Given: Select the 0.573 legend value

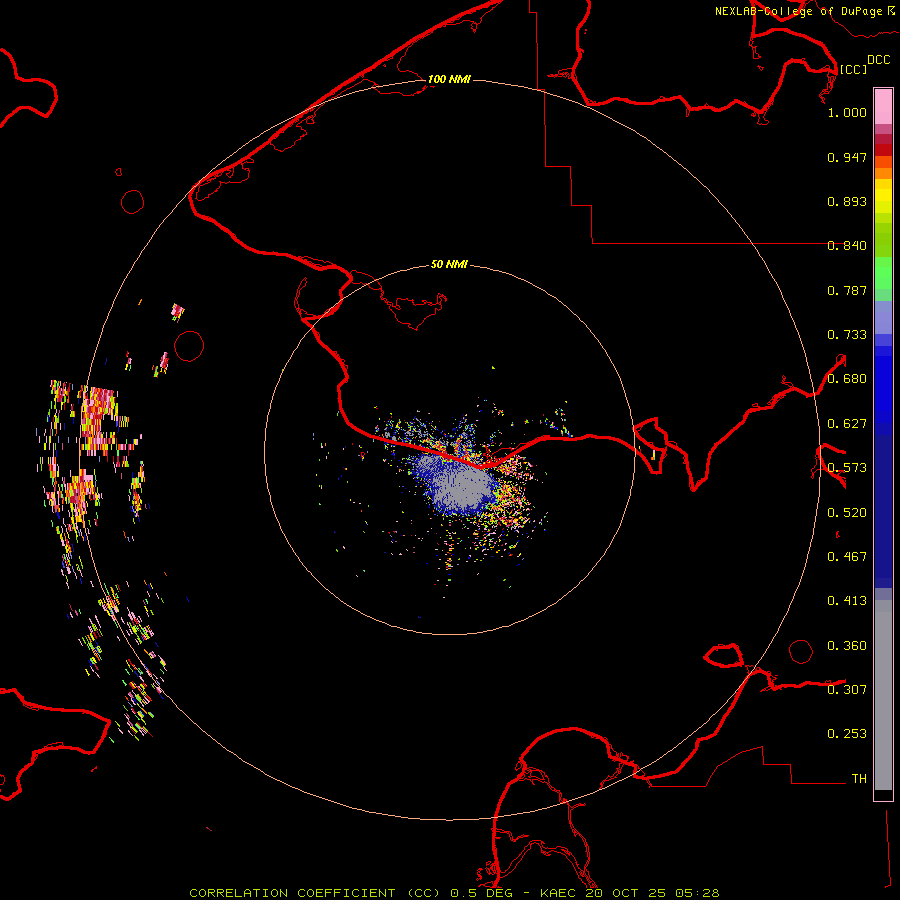Looking at the screenshot, I should pyautogui.click(x=847, y=468).
